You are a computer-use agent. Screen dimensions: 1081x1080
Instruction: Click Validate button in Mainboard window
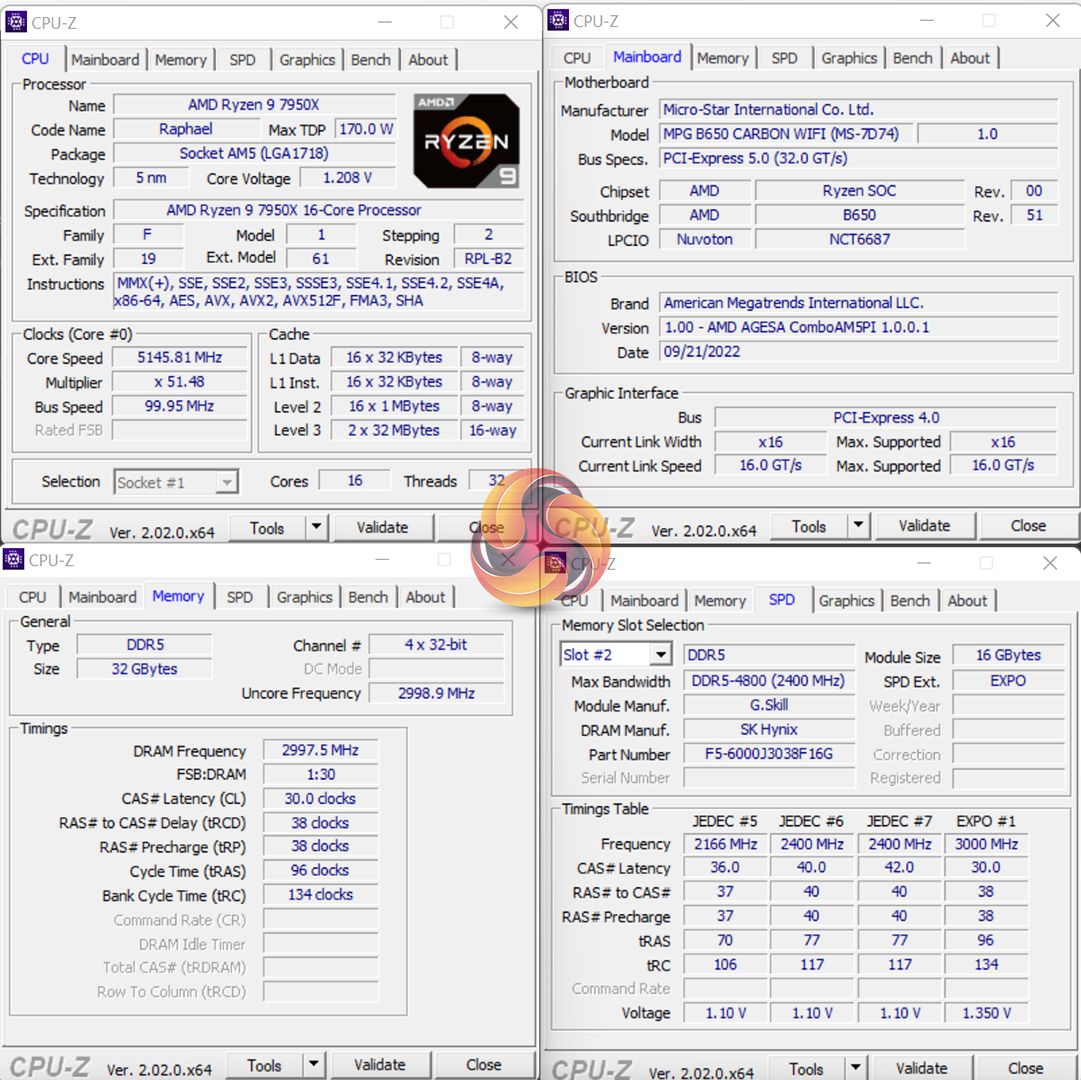pyautogui.click(x=925, y=525)
